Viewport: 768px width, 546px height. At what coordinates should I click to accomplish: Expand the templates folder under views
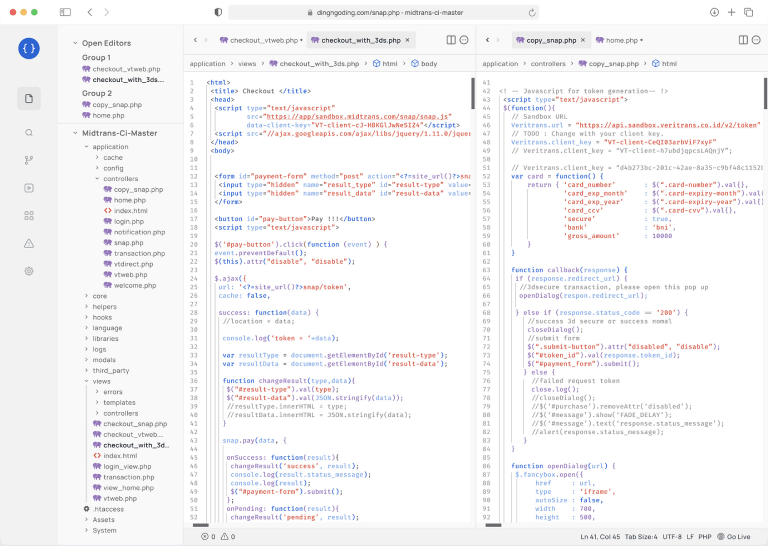point(97,403)
